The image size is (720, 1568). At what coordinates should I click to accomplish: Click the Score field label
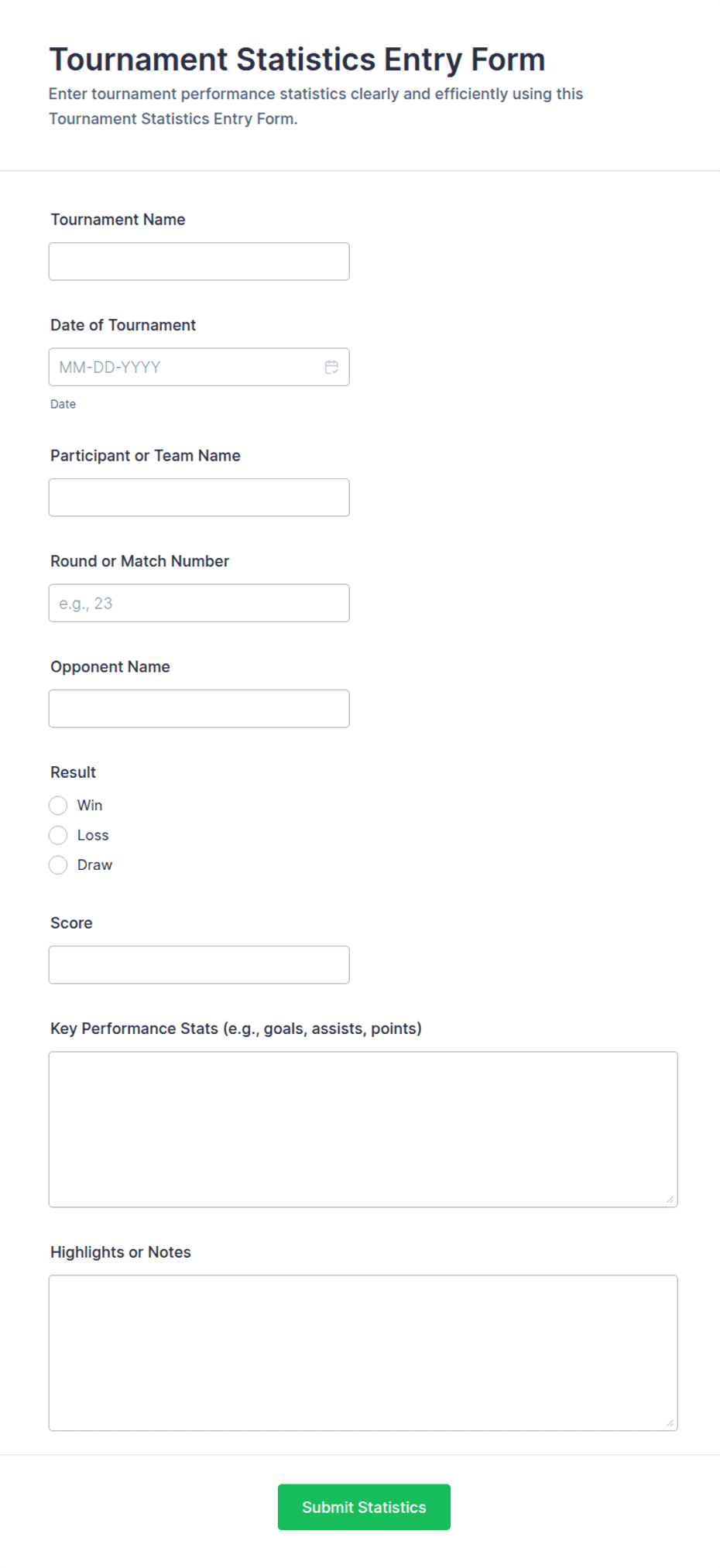coord(71,923)
